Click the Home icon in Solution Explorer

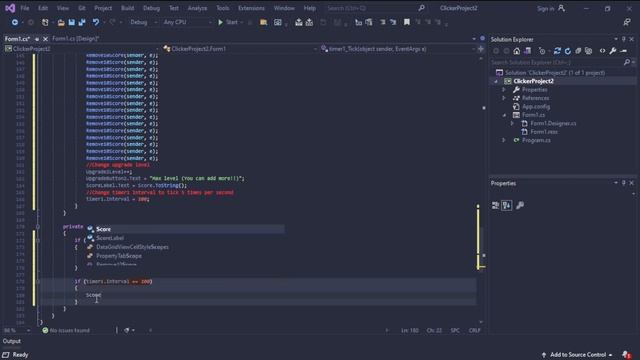click(517, 51)
